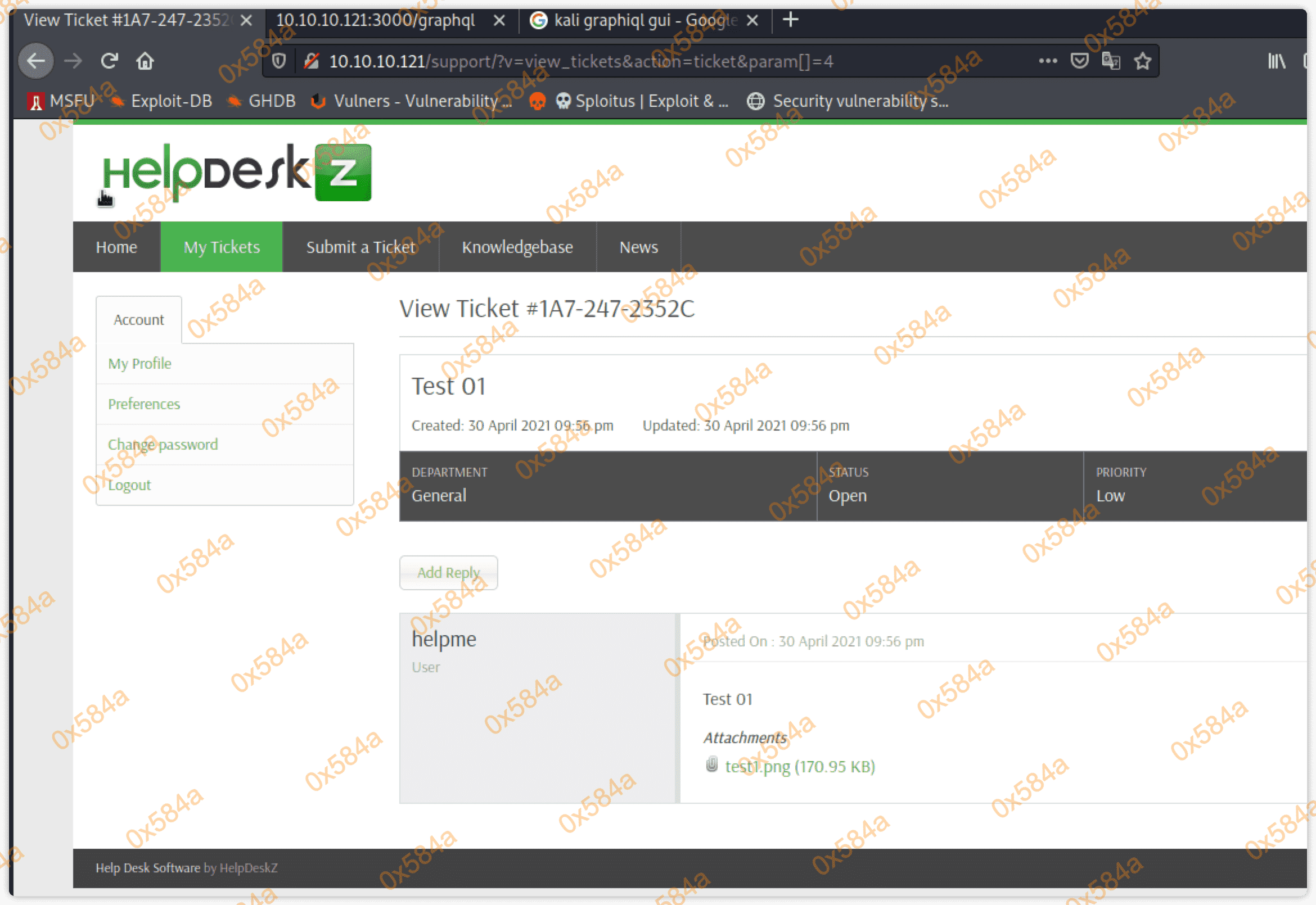Screen dimensions: 1316x905
Task: Click the Logout link
Action: tap(129, 486)
